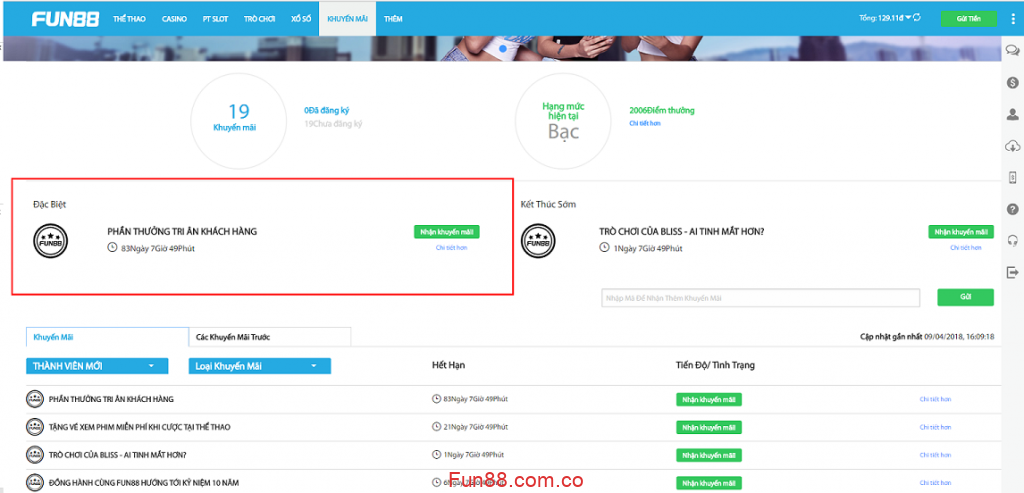Click the promo code input field

[760, 297]
